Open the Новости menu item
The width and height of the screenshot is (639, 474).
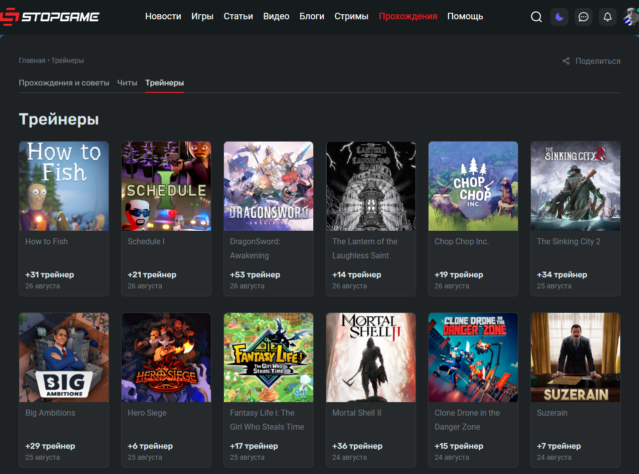point(163,16)
